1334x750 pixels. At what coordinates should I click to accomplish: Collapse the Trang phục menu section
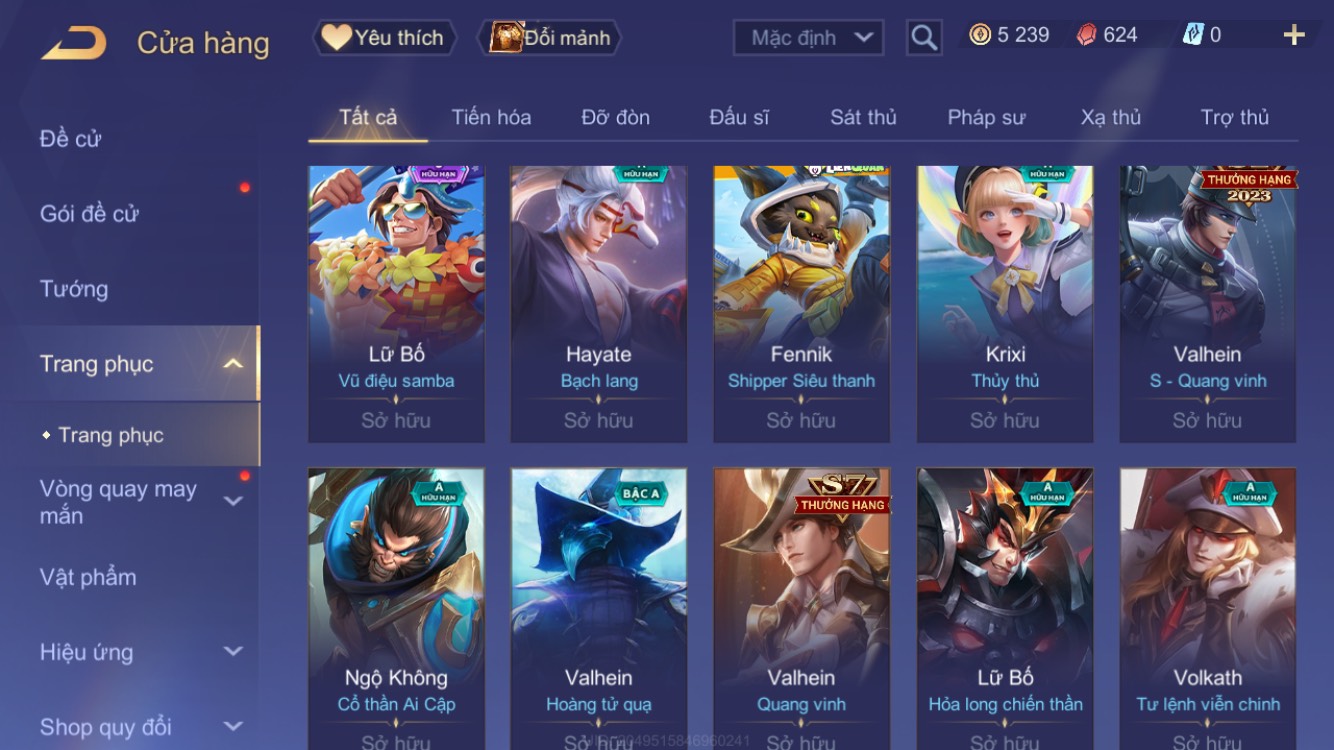point(233,364)
